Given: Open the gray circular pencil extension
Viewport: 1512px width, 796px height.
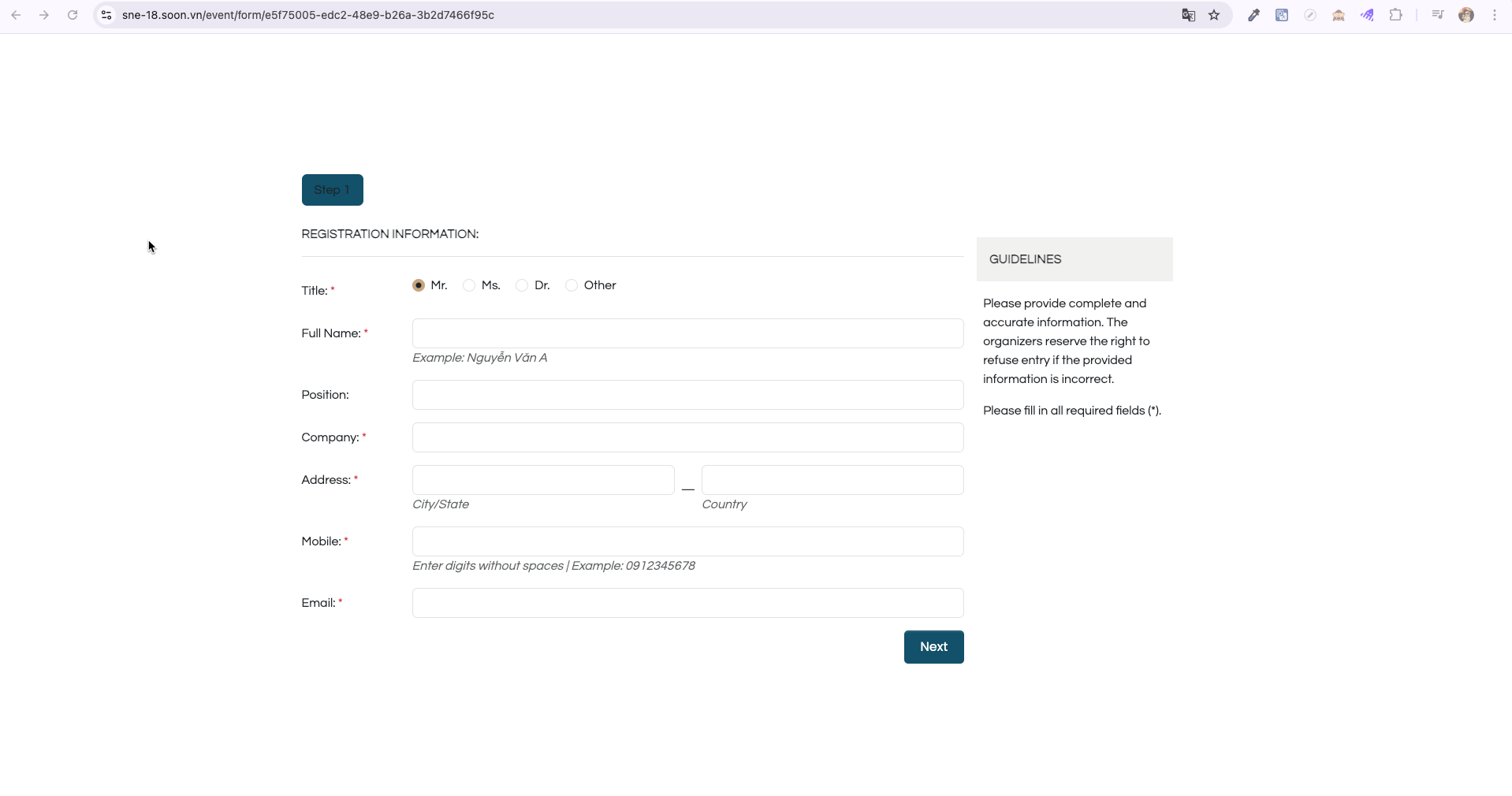Looking at the screenshot, I should coord(1310,15).
